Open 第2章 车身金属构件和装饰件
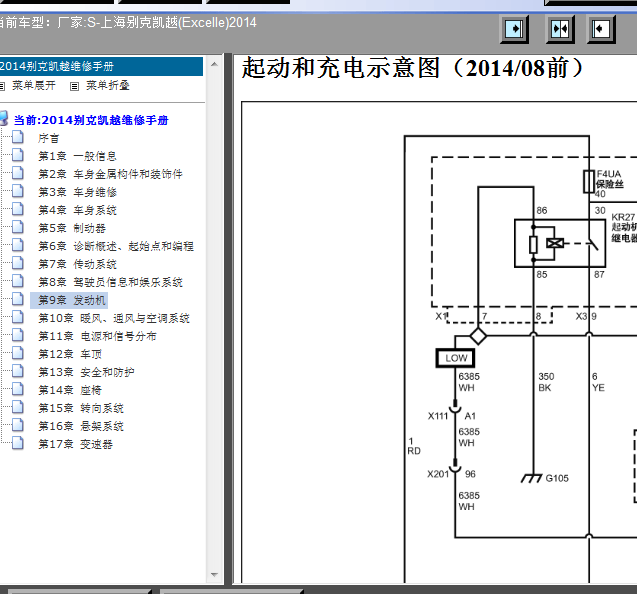This screenshot has height=594, width=637. point(110,174)
